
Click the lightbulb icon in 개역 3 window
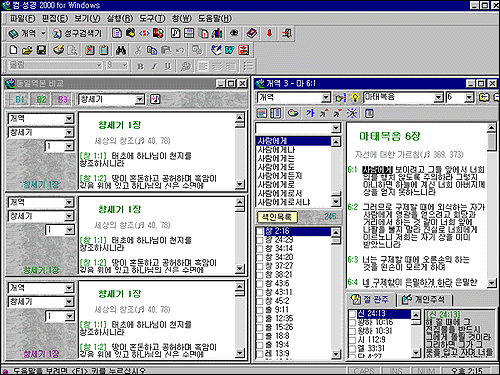pyautogui.click(x=355, y=97)
